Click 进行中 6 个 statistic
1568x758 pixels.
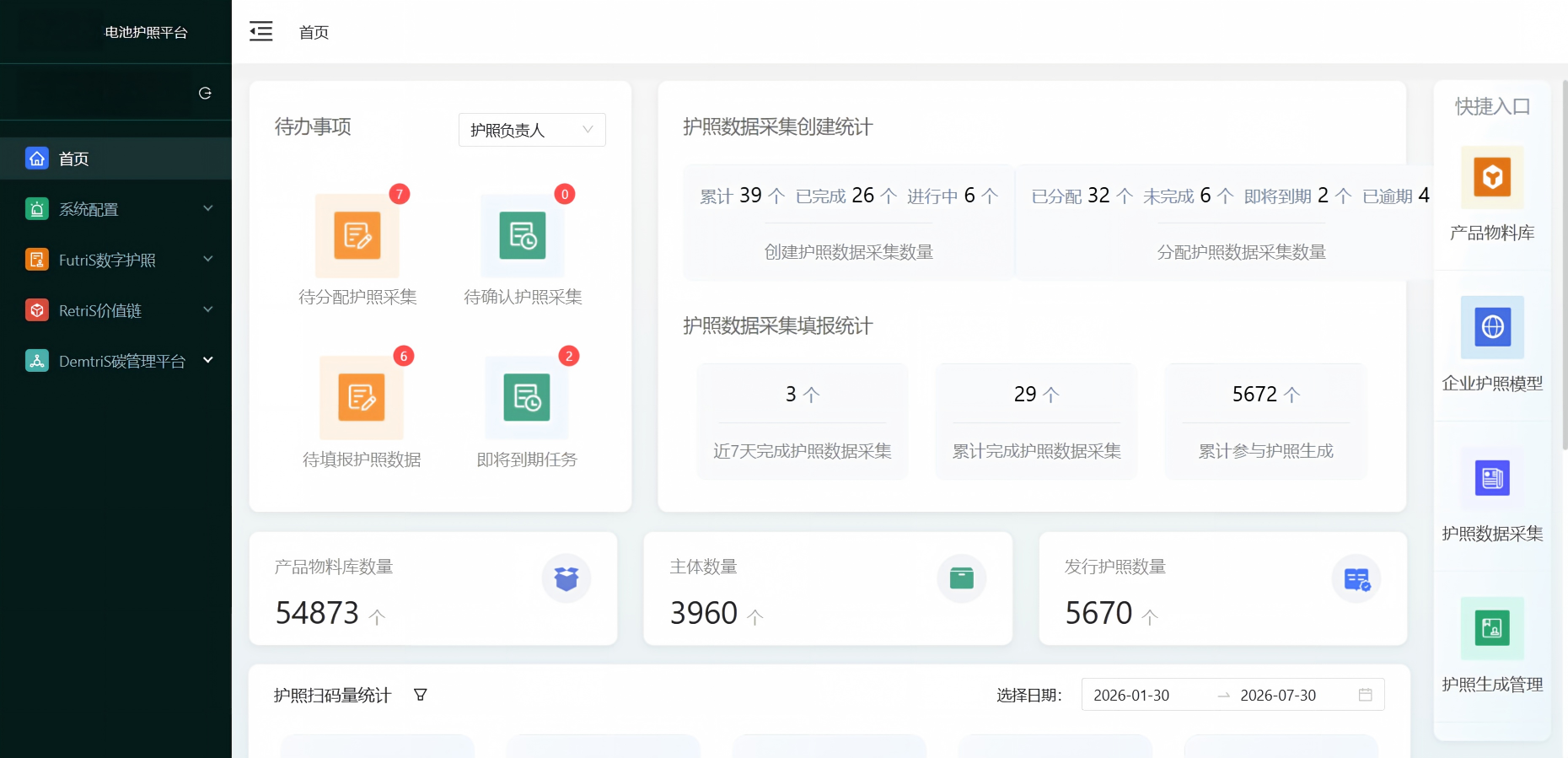[953, 196]
